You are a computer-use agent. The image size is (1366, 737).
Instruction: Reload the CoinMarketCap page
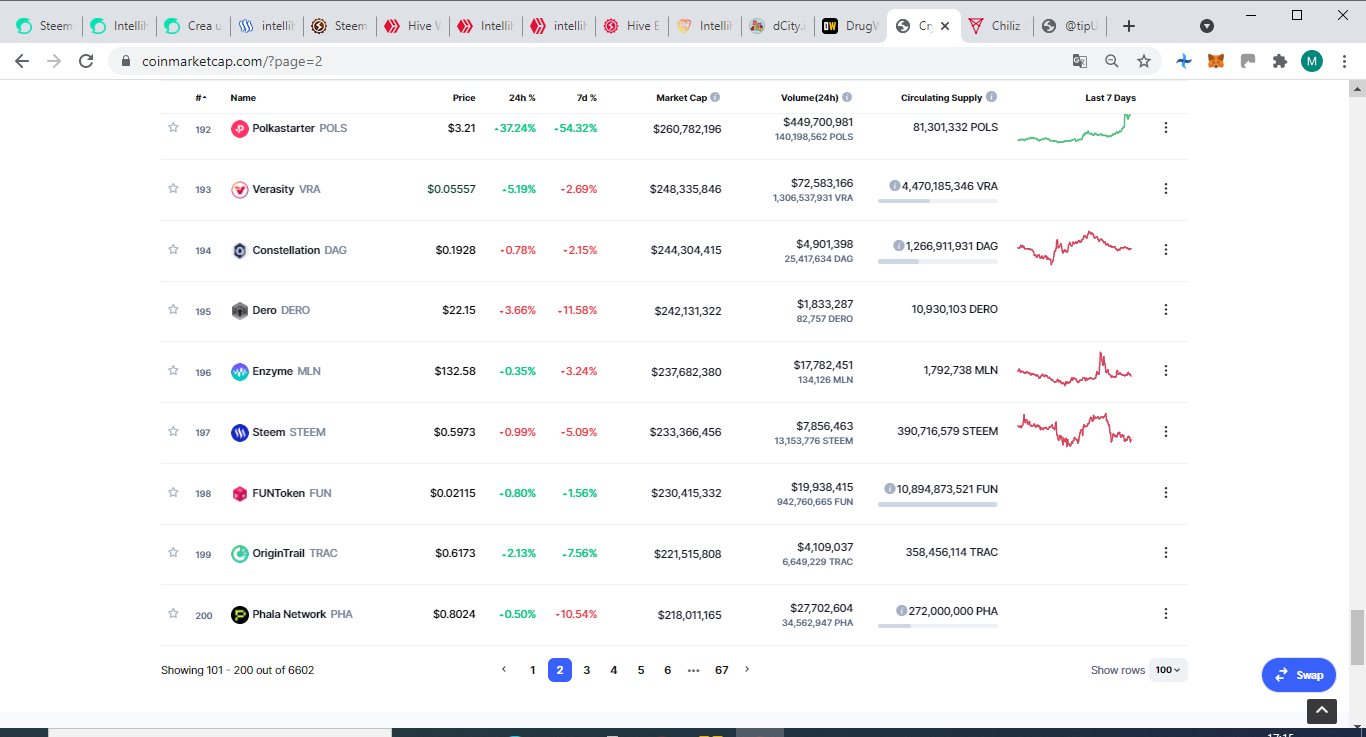86,61
